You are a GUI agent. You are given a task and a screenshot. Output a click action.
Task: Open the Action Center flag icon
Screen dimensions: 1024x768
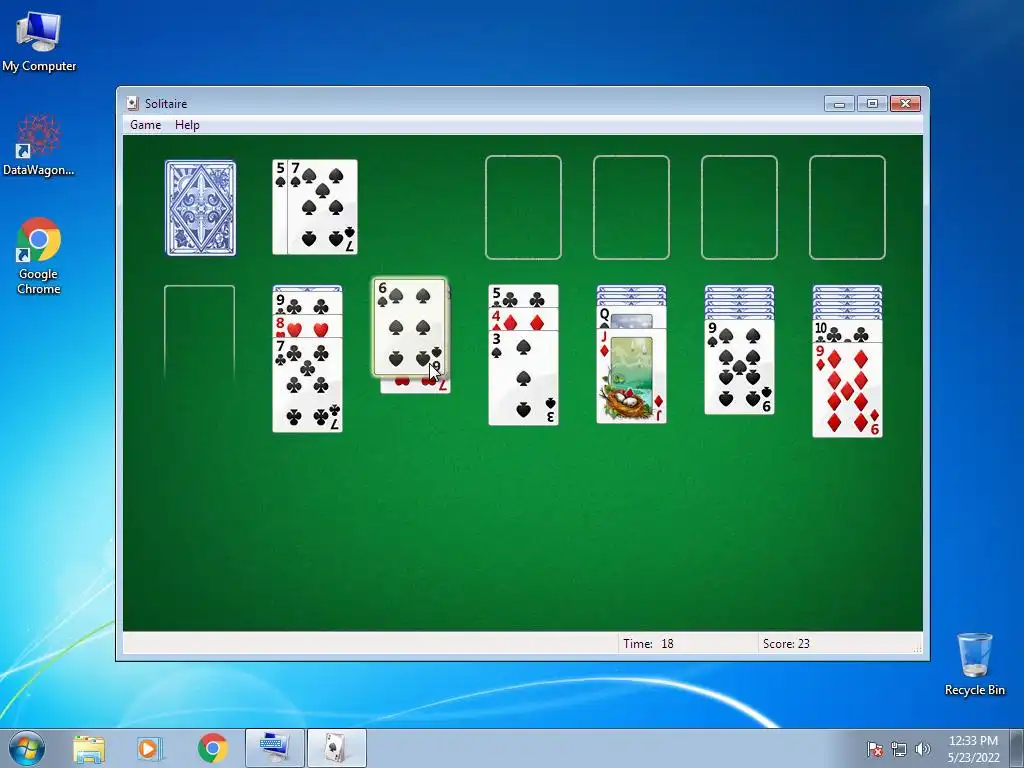(x=875, y=749)
